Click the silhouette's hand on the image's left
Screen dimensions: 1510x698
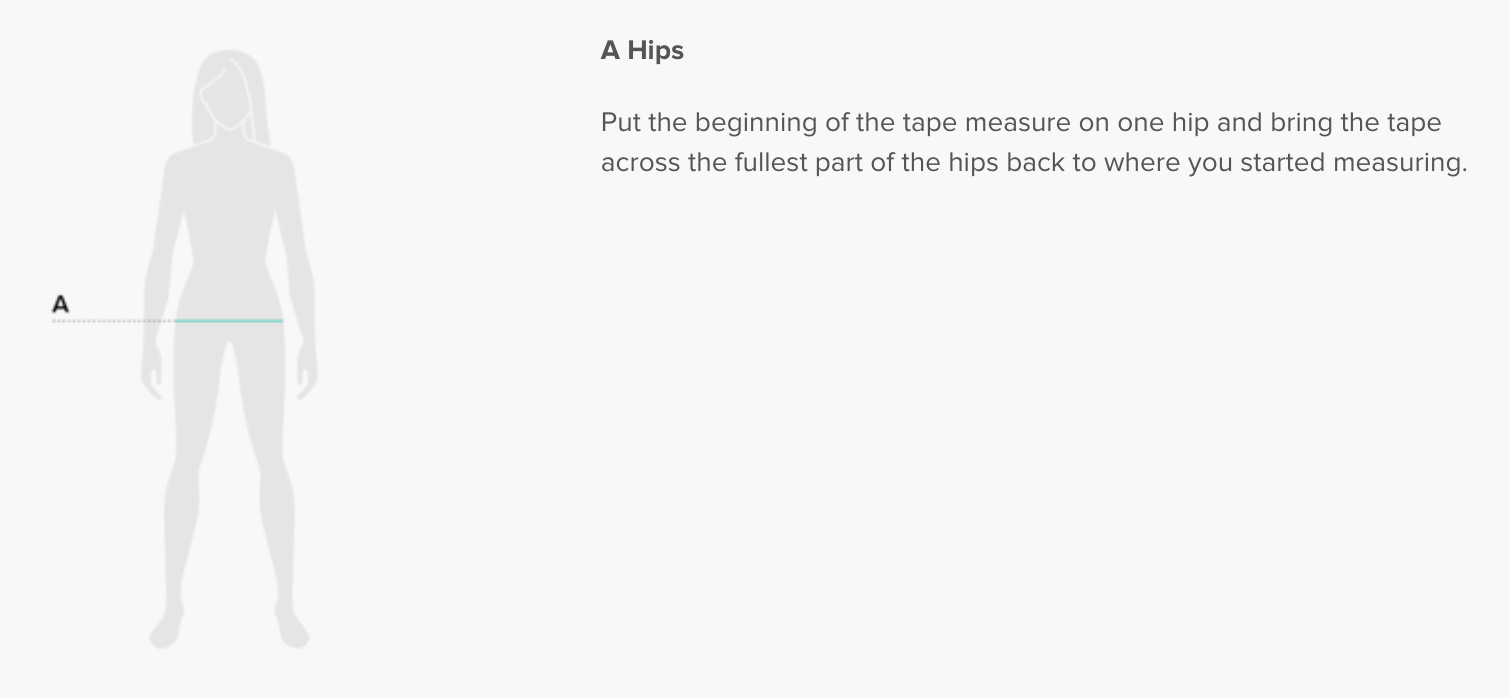point(153,375)
